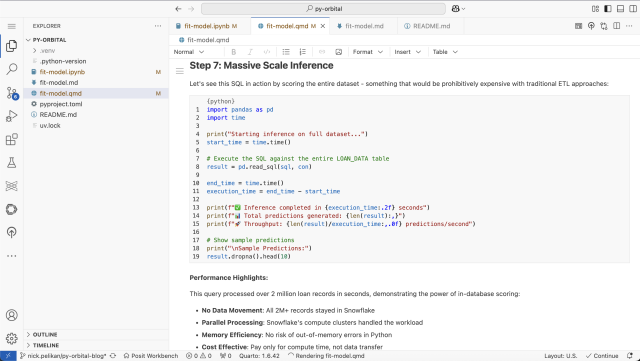Click the nick.pelikan/py-orbital-blog branch status item
This screenshot has width=640, height=361.
click(63, 356)
